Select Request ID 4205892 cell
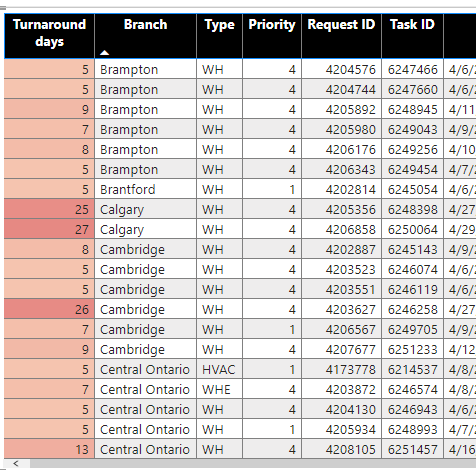This screenshot has height=470, width=476. point(341,109)
